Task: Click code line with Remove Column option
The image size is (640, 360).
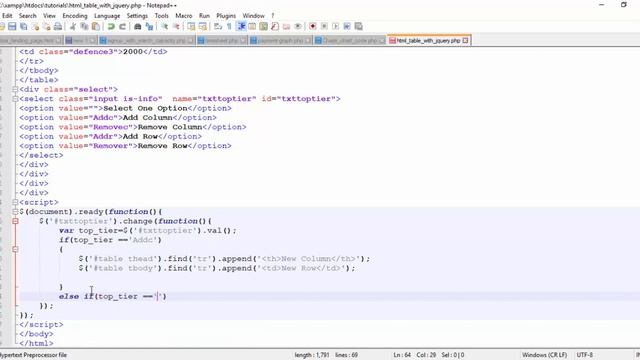Action: coord(133,127)
